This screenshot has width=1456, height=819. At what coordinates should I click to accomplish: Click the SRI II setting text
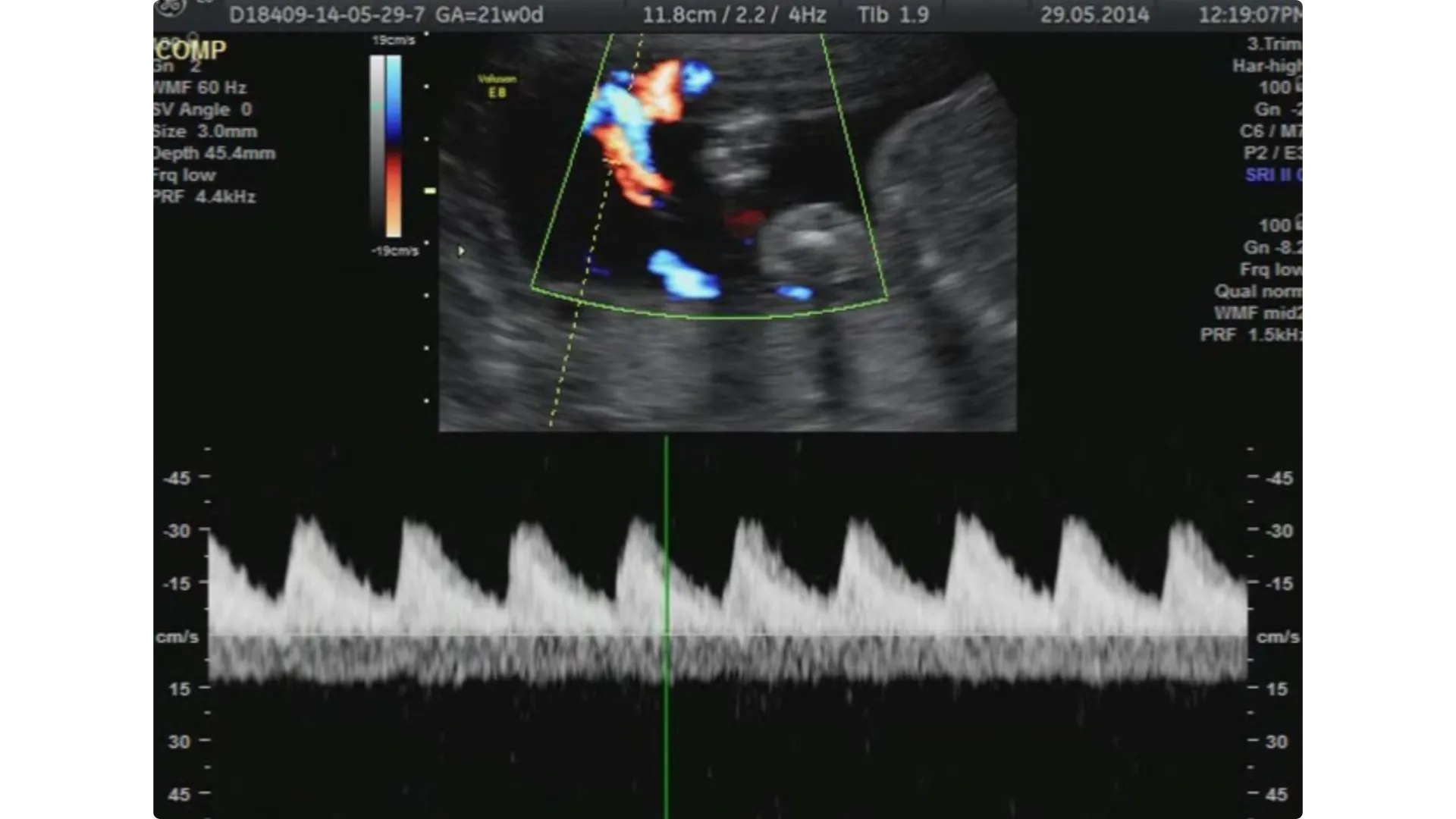click(x=1273, y=174)
